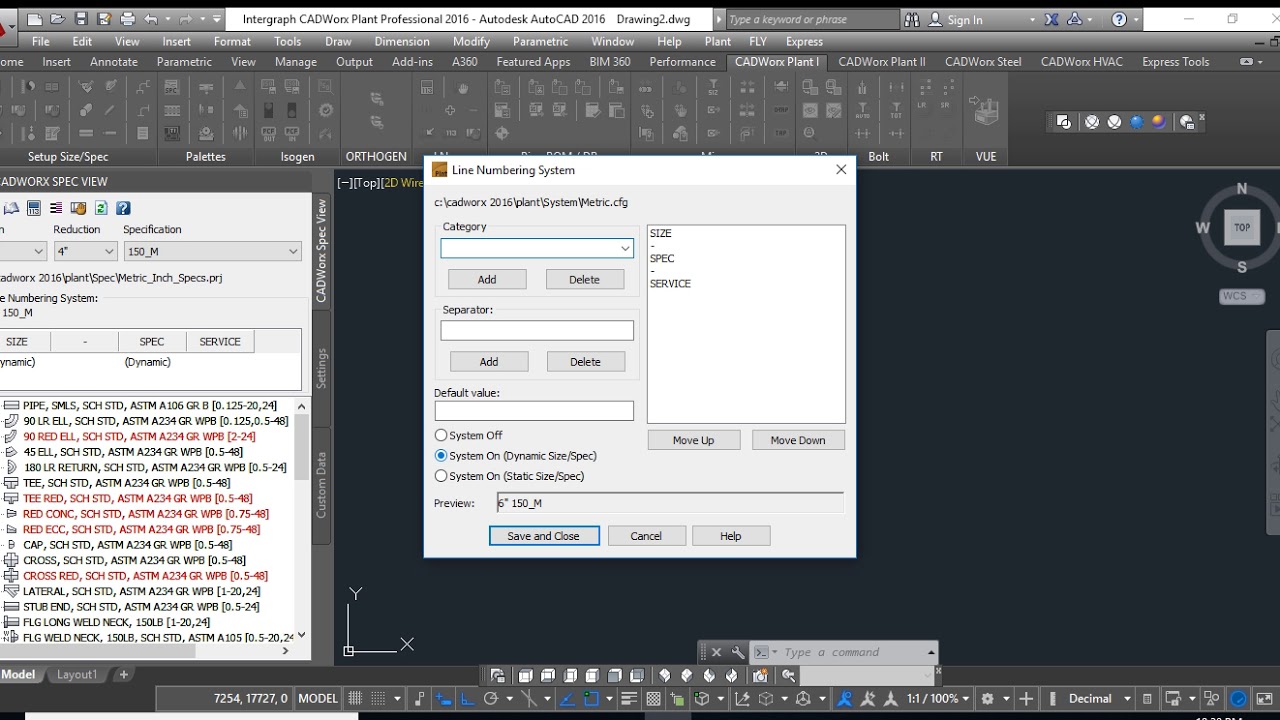
Task: Open the Undo history dropdown arrow
Action: pyautogui.click(x=167, y=19)
